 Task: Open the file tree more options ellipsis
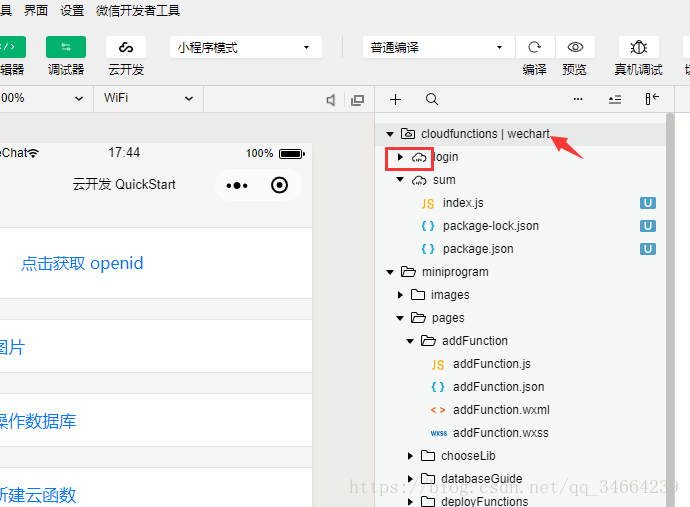coord(578,99)
